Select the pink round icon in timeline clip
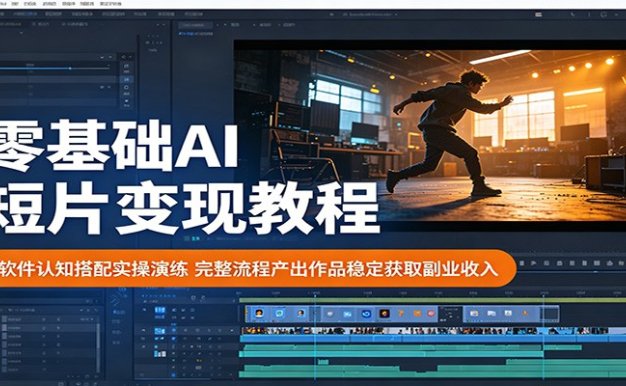The height and width of the screenshot is (386, 626). tap(432, 314)
